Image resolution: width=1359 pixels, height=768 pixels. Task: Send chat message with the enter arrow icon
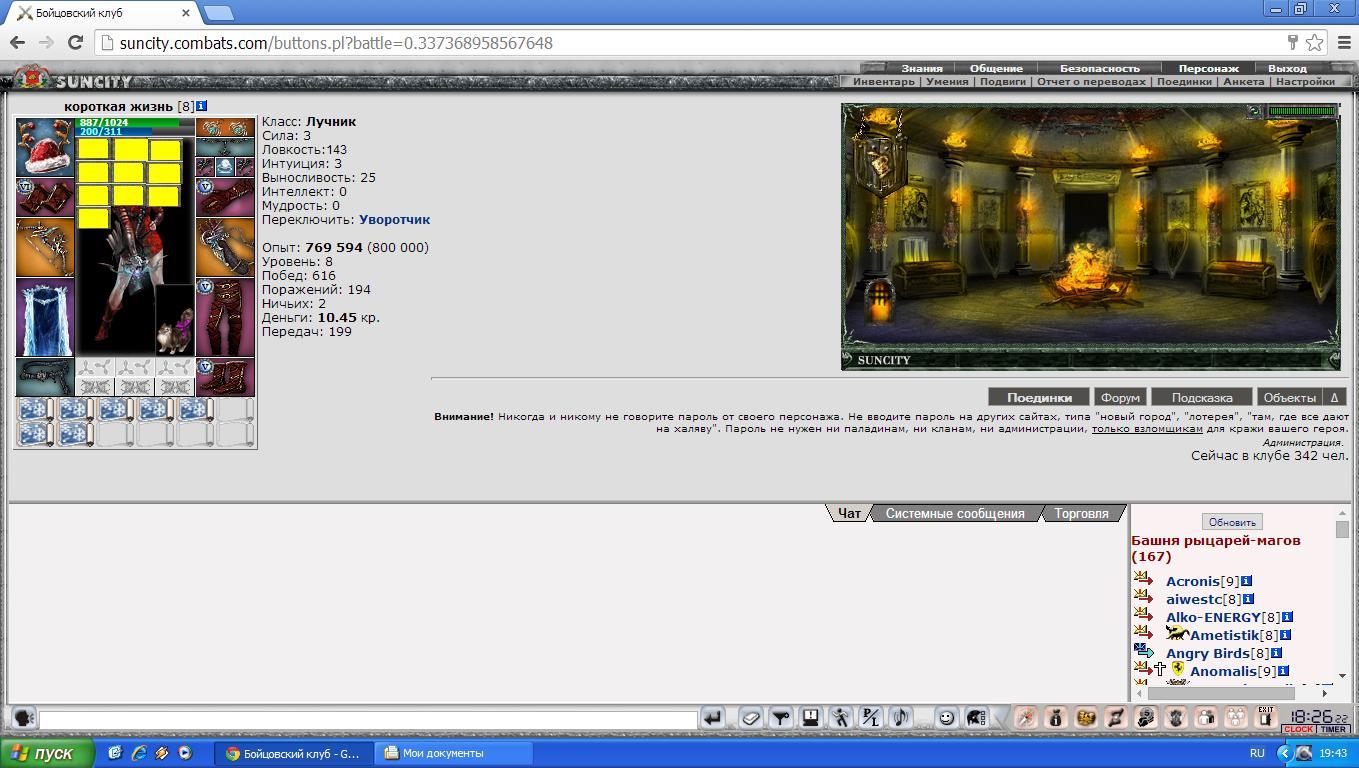712,717
